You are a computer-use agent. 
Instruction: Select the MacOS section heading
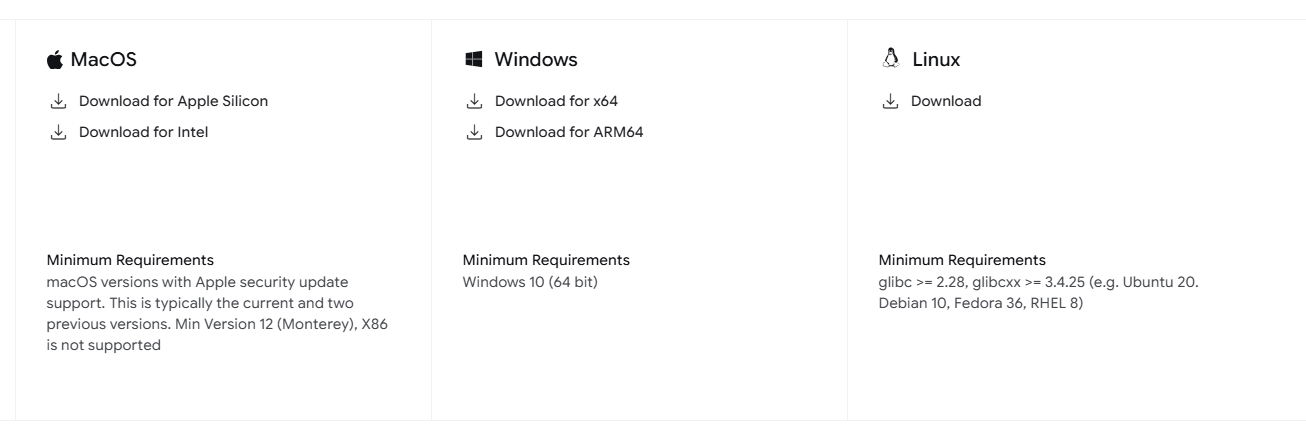coord(103,60)
